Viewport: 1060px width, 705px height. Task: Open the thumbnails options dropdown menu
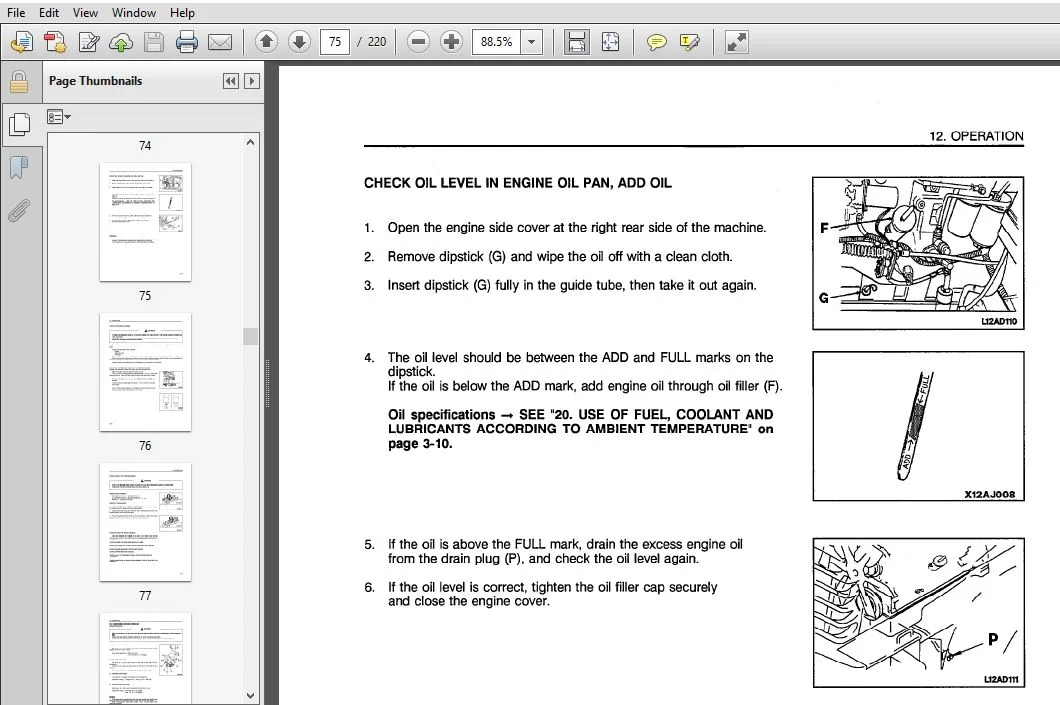(59, 117)
